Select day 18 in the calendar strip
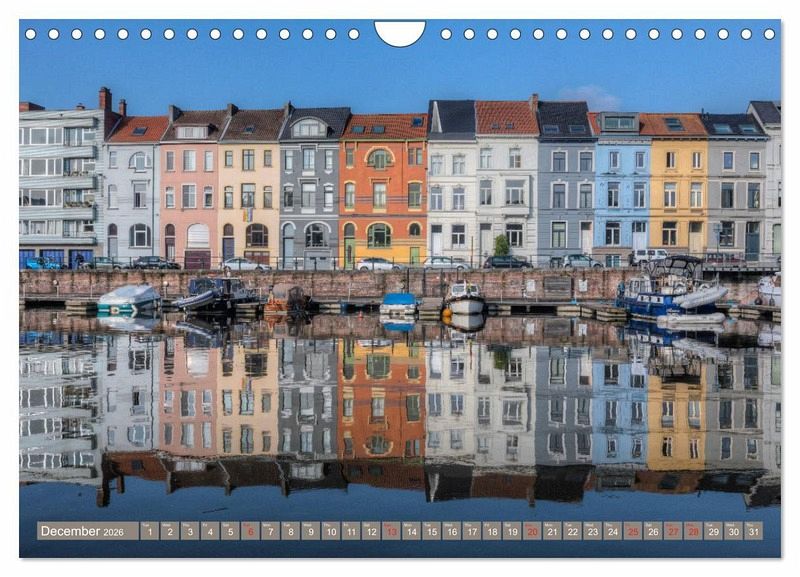 click(492, 531)
